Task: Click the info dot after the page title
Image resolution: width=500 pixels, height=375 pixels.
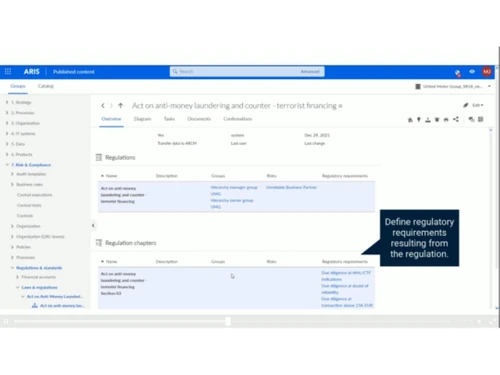Action: [x=340, y=106]
